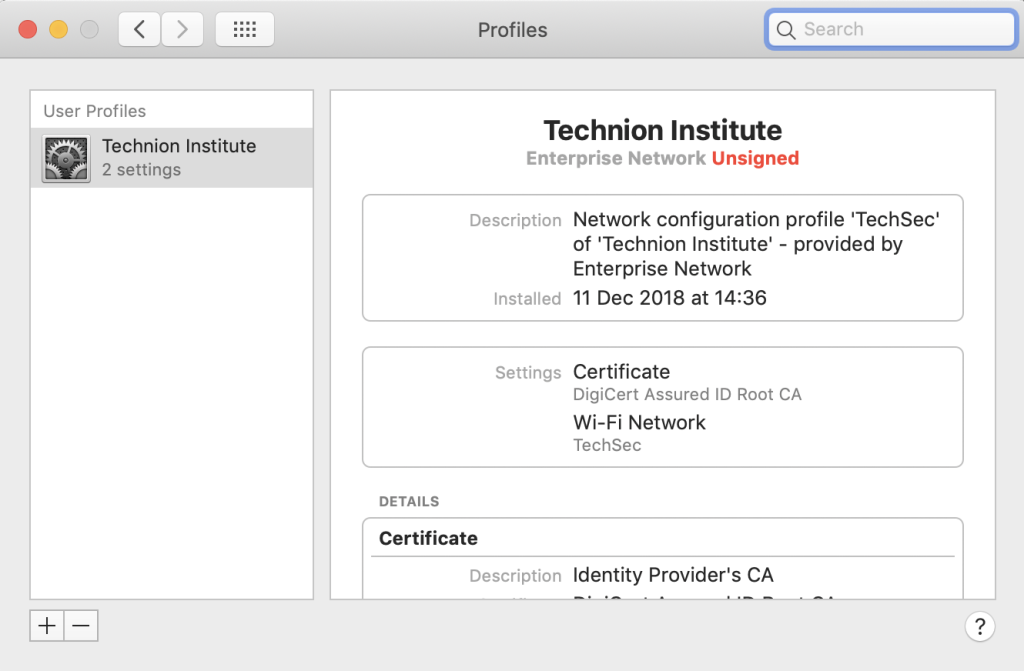The width and height of the screenshot is (1024, 671).
Task: Select Technion Institute profile in sidebar
Action: click(172, 157)
